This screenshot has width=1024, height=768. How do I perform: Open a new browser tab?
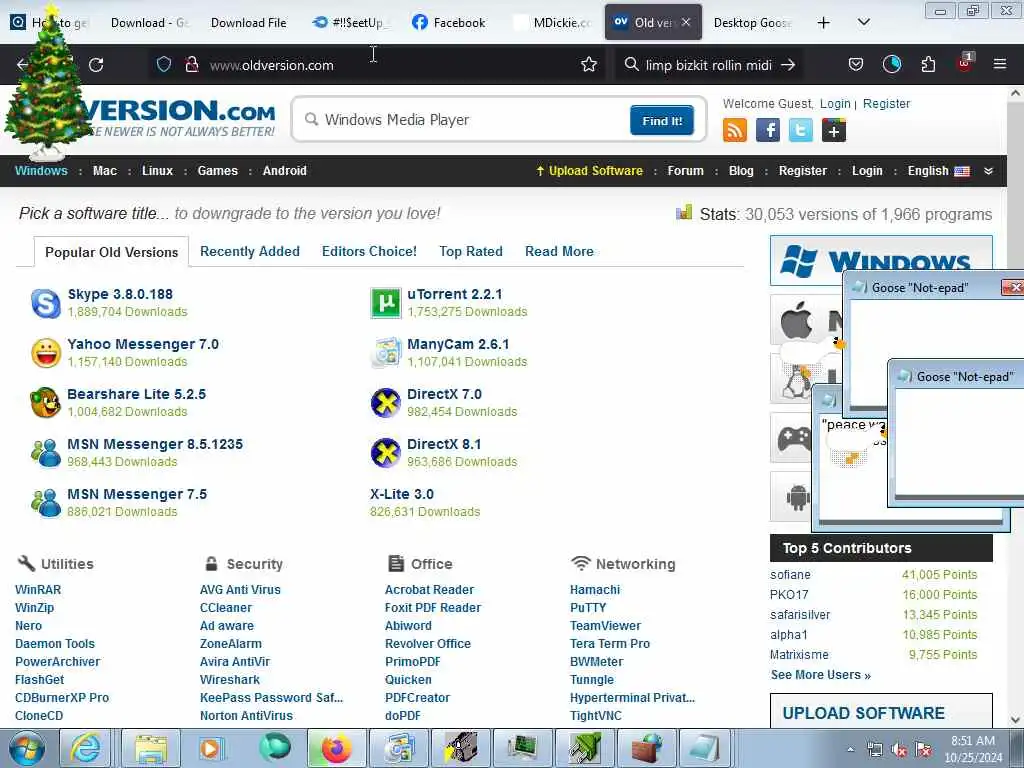point(824,23)
